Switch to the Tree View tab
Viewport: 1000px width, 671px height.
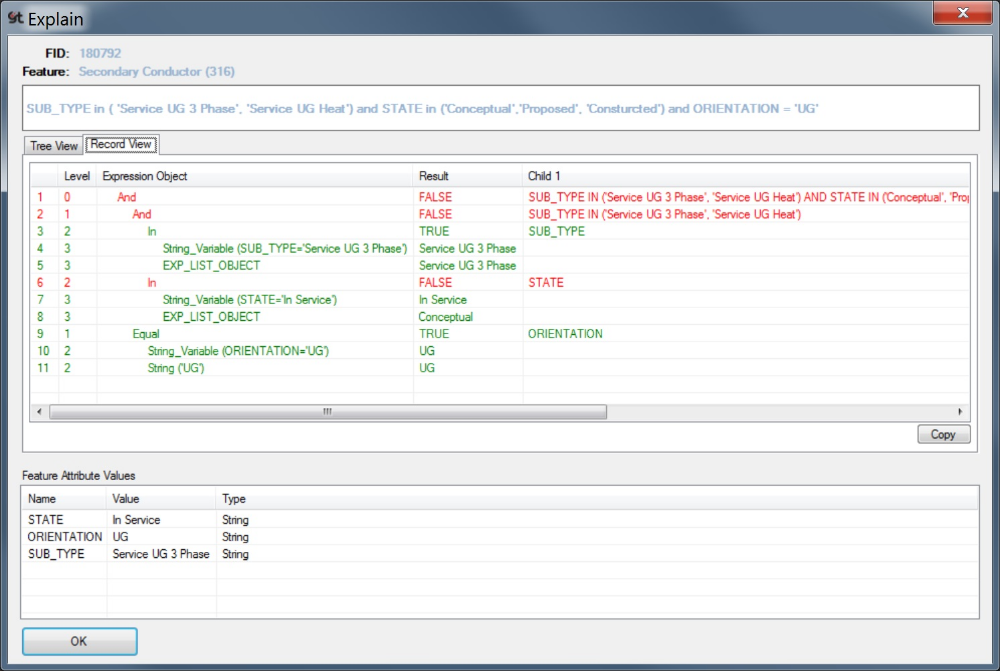(54, 145)
